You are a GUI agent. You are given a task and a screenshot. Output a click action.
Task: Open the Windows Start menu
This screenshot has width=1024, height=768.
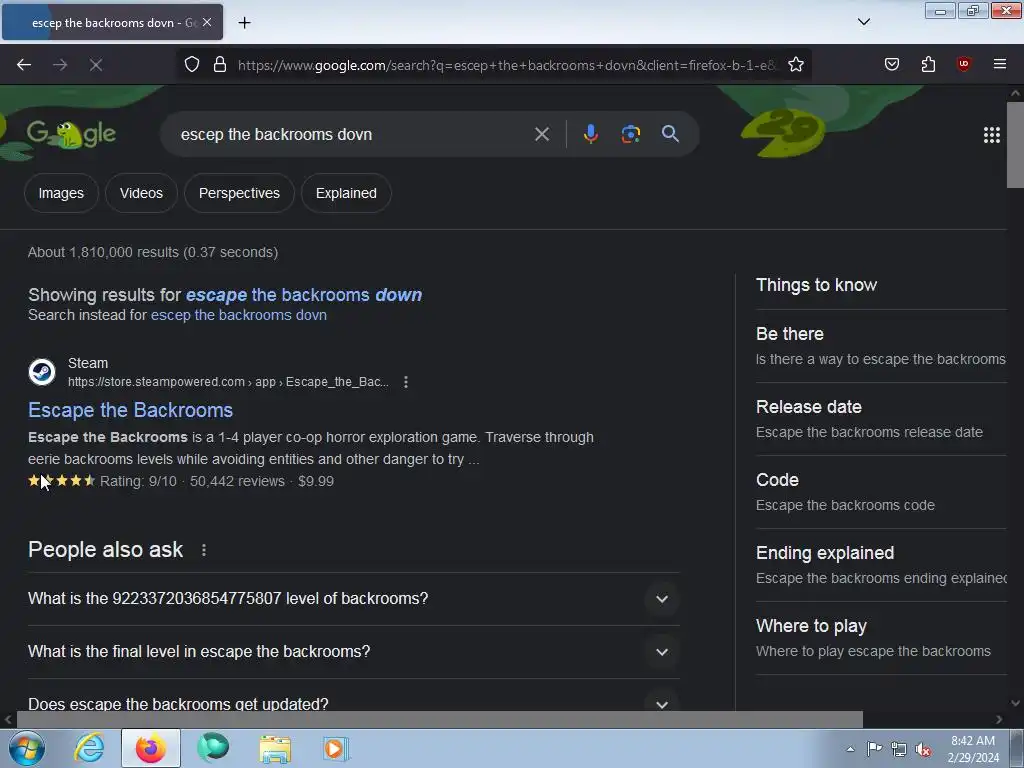point(27,748)
